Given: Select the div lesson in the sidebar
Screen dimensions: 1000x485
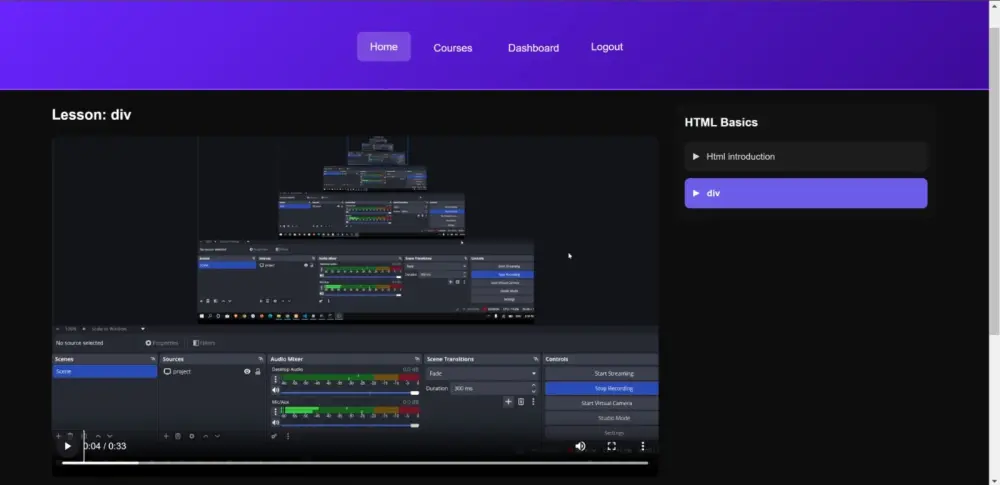Looking at the screenshot, I should click(805, 193).
